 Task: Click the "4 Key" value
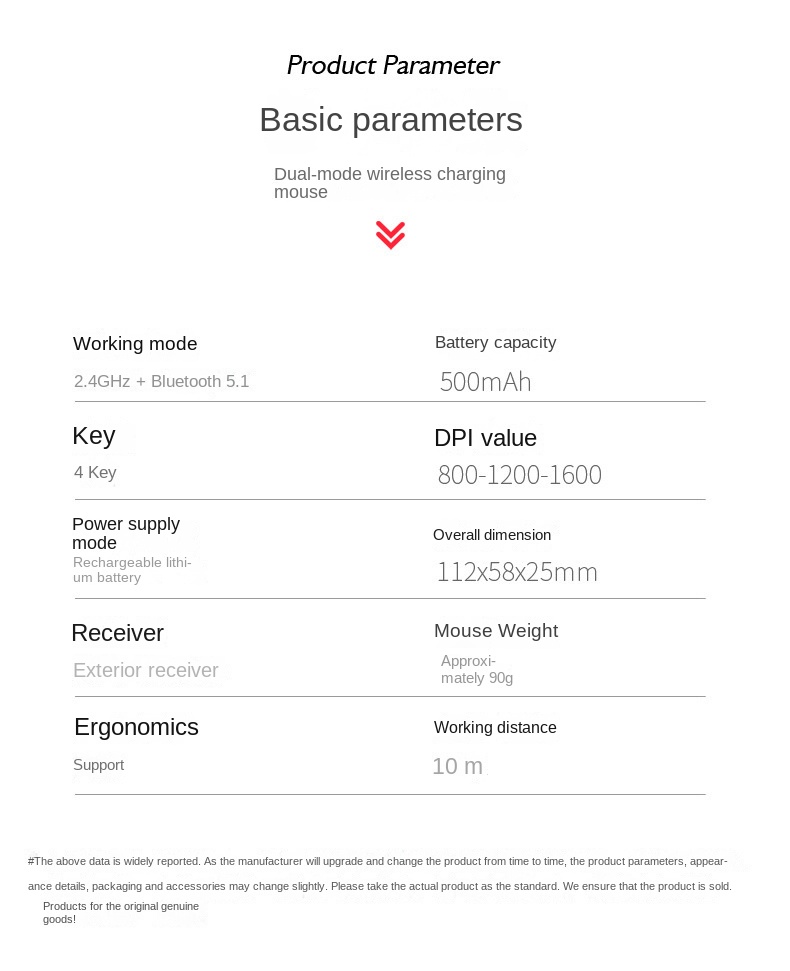[95, 473]
